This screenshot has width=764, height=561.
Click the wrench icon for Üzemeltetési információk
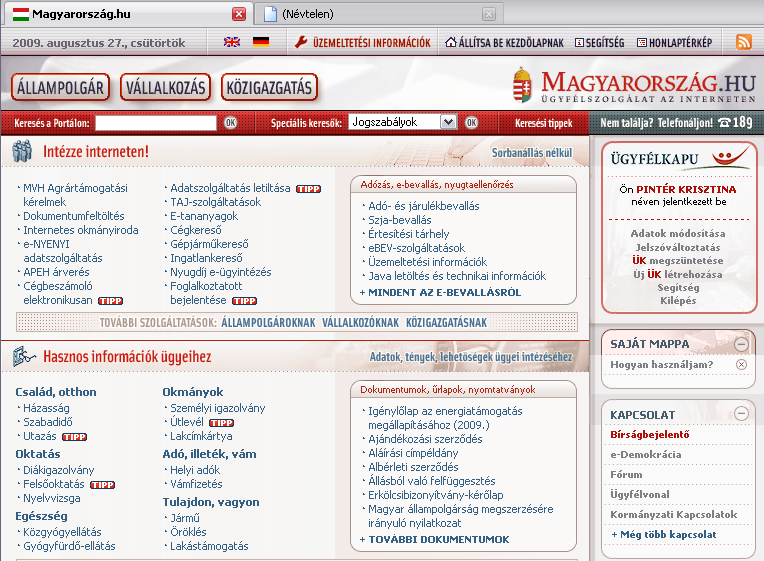click(301, 42)
